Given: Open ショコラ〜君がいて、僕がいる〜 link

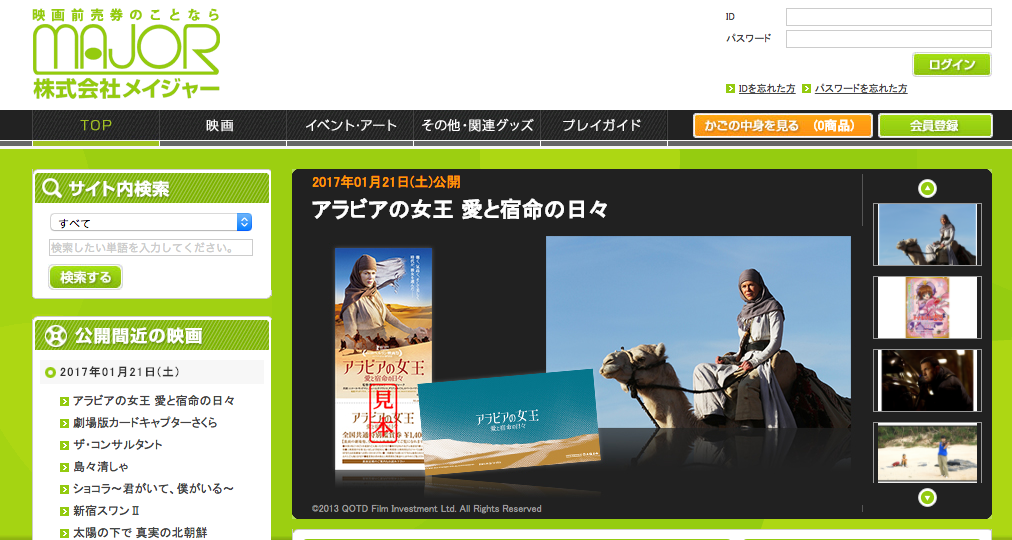Looking at the screenshot, I should click(153, 489).
